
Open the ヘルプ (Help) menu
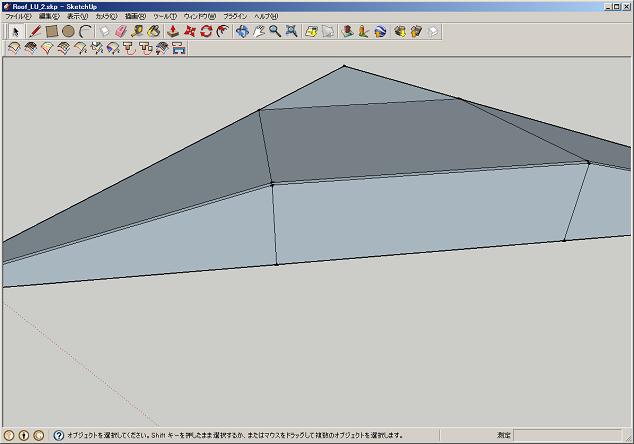coord(266,17)
